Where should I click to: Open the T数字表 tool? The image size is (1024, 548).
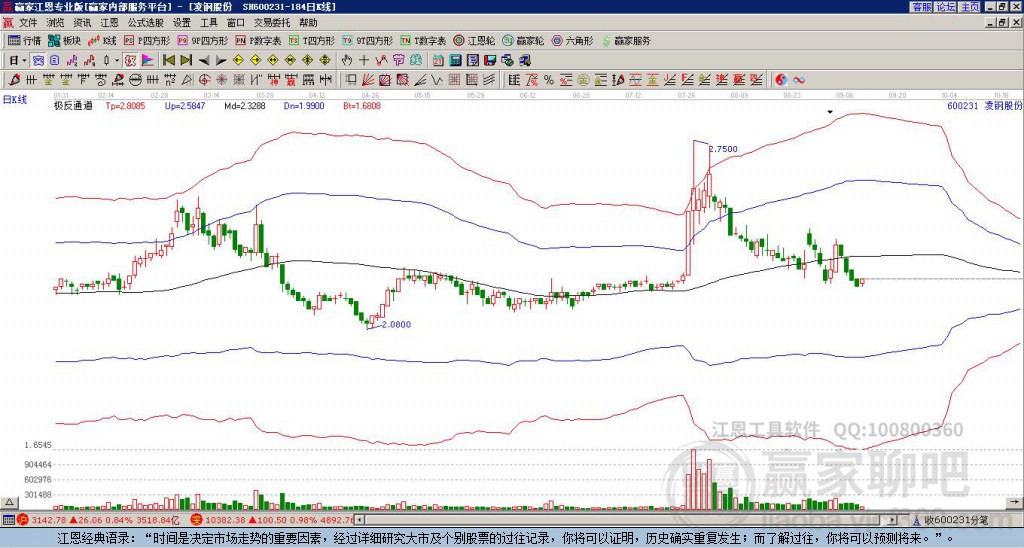(x=423, y=40)
